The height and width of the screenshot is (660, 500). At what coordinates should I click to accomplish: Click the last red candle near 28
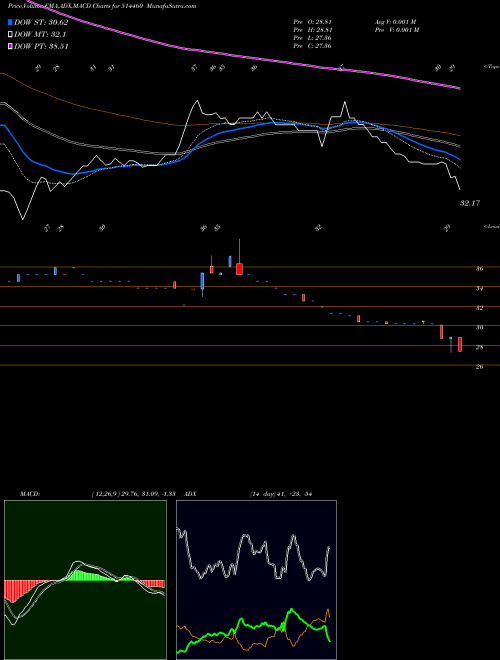[x=460, y=344]
